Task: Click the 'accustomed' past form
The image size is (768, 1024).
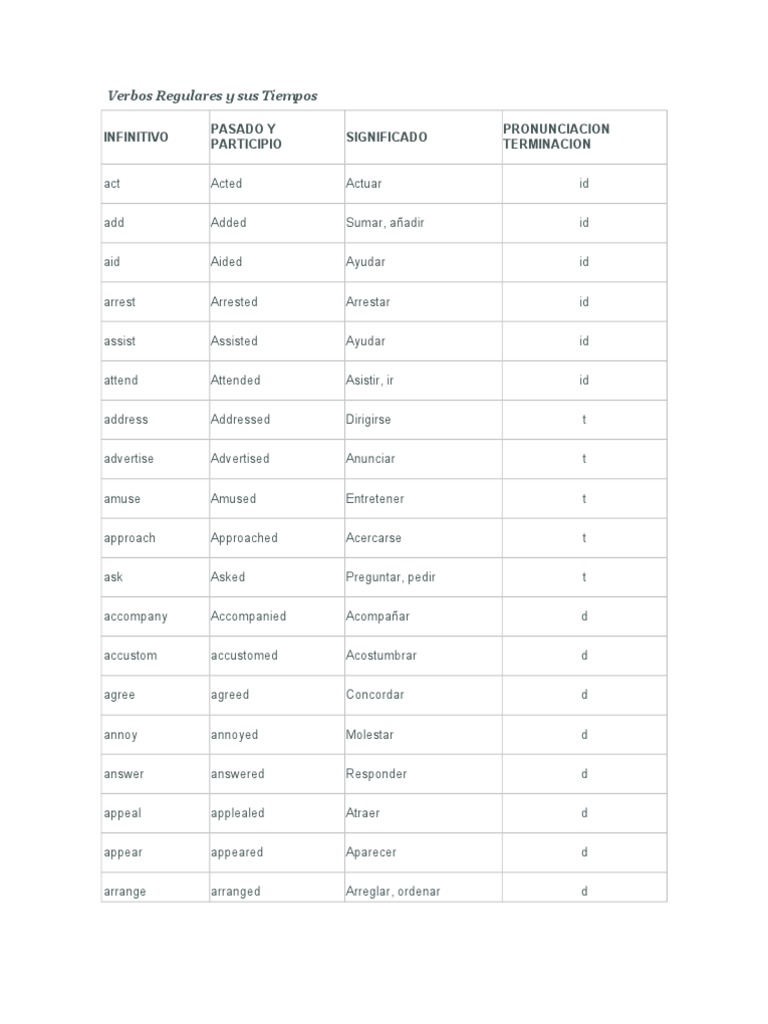Action: (x=244, y=655)
